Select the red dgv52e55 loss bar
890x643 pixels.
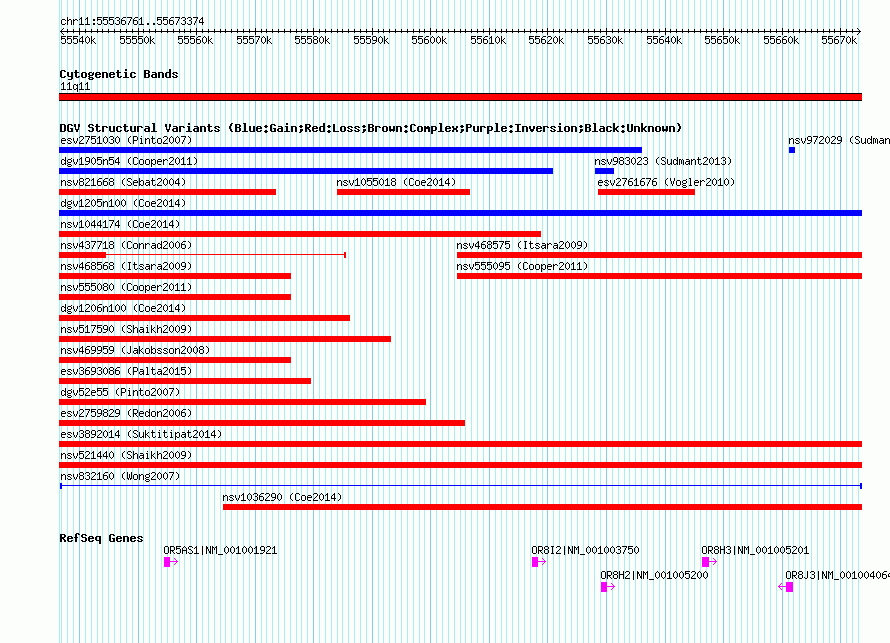pos(242,402)
